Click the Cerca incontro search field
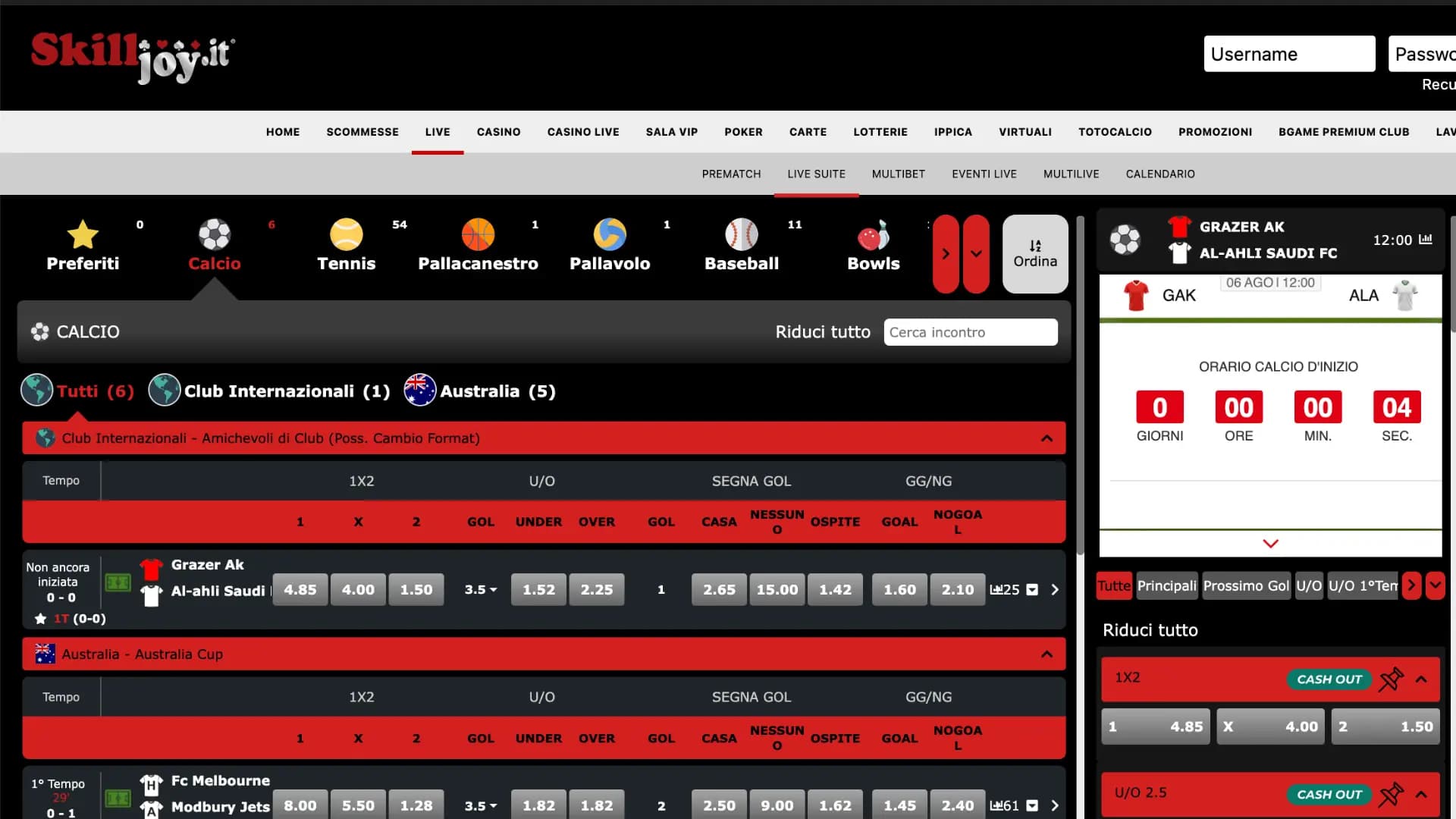The height and width of the screenshot is (819, 1456). click(x=971, y=331)
